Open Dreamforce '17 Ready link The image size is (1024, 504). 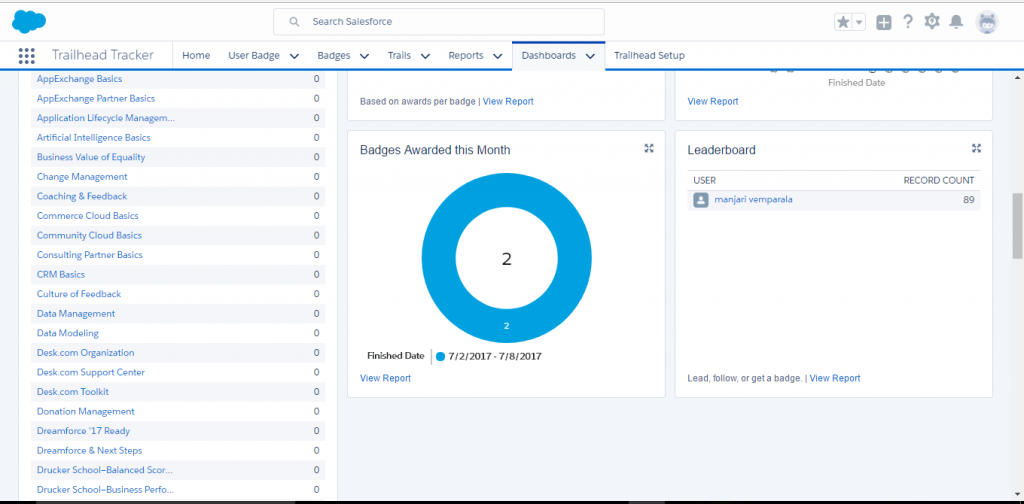84,432
